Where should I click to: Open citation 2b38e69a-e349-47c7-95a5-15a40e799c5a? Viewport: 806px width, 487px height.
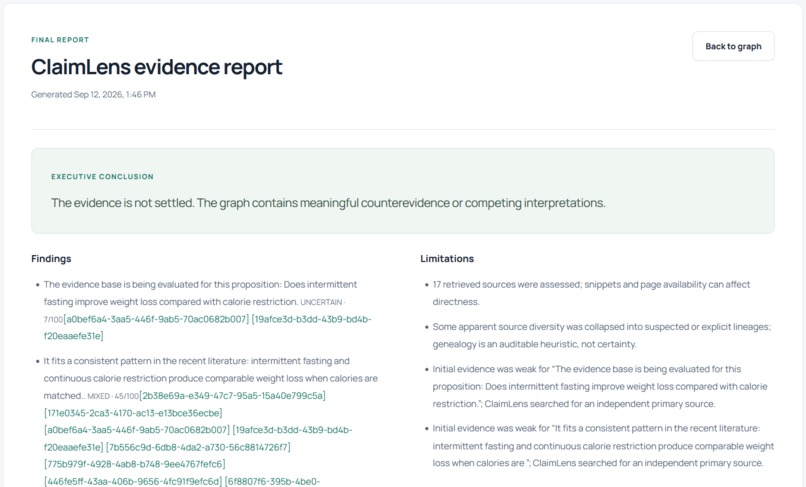232,395
